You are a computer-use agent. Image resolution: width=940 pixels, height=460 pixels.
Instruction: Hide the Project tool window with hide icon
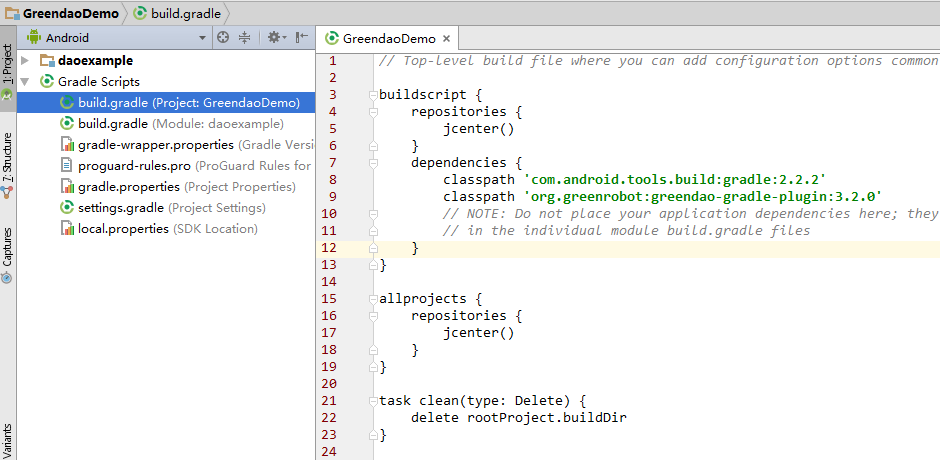302,37
